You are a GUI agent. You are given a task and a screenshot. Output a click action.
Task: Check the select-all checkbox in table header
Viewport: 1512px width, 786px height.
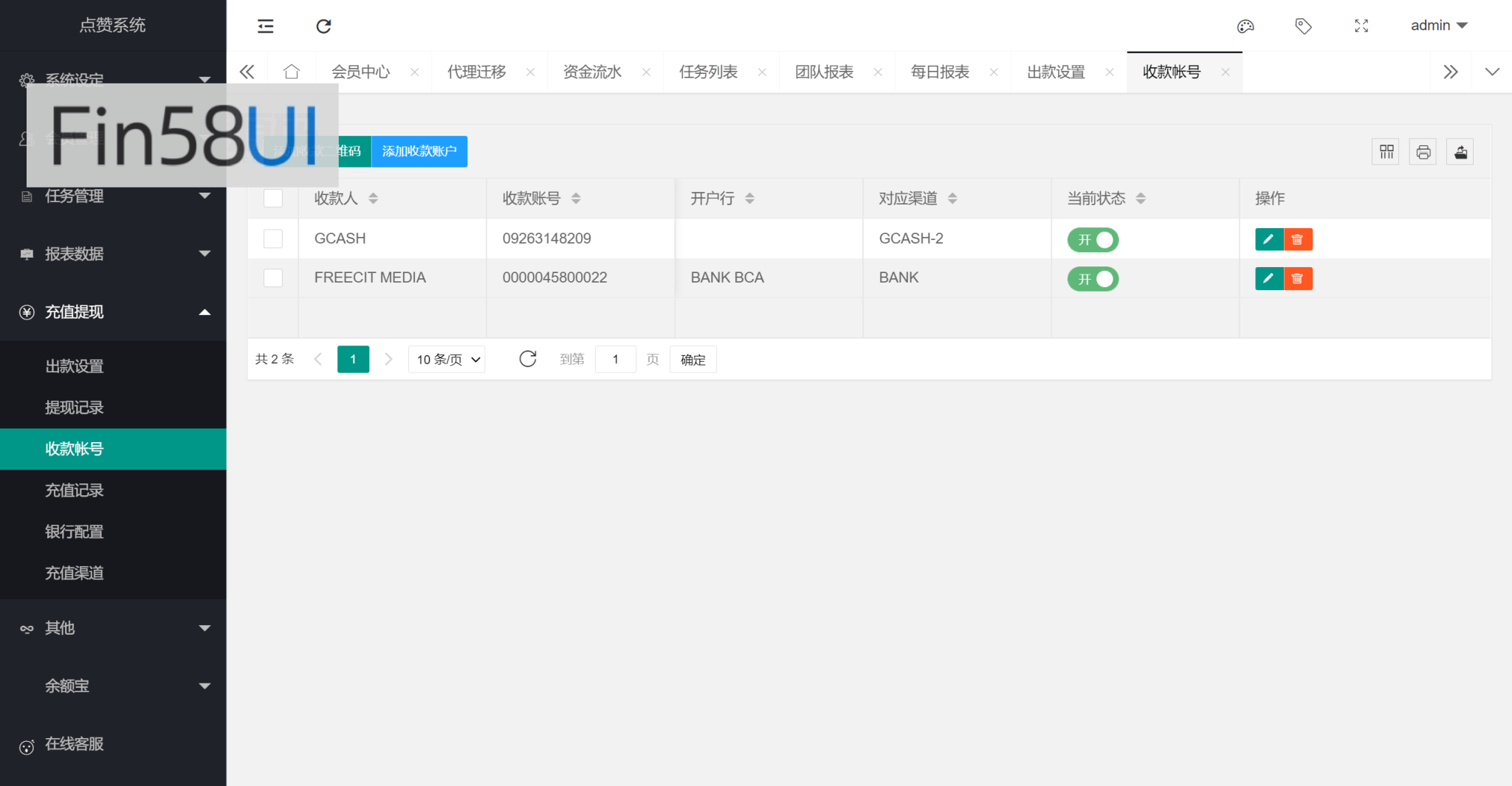(273, 199)
